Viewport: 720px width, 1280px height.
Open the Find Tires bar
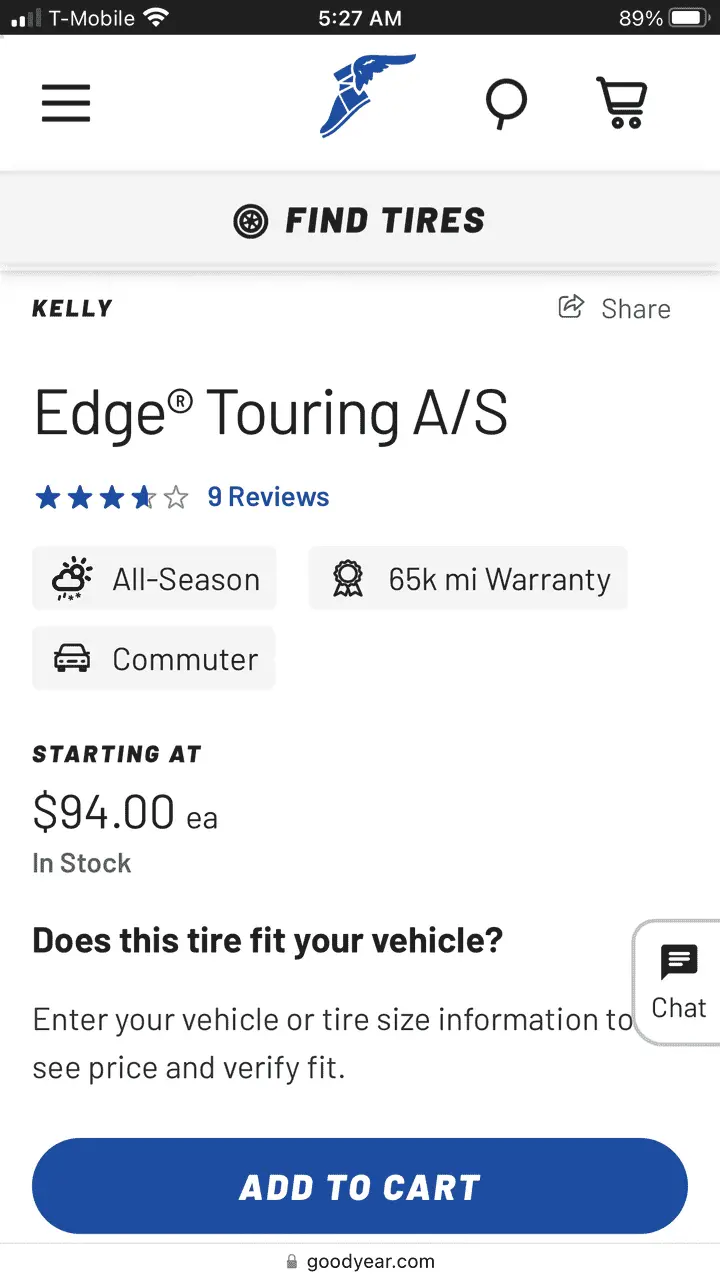coord(360,221)
